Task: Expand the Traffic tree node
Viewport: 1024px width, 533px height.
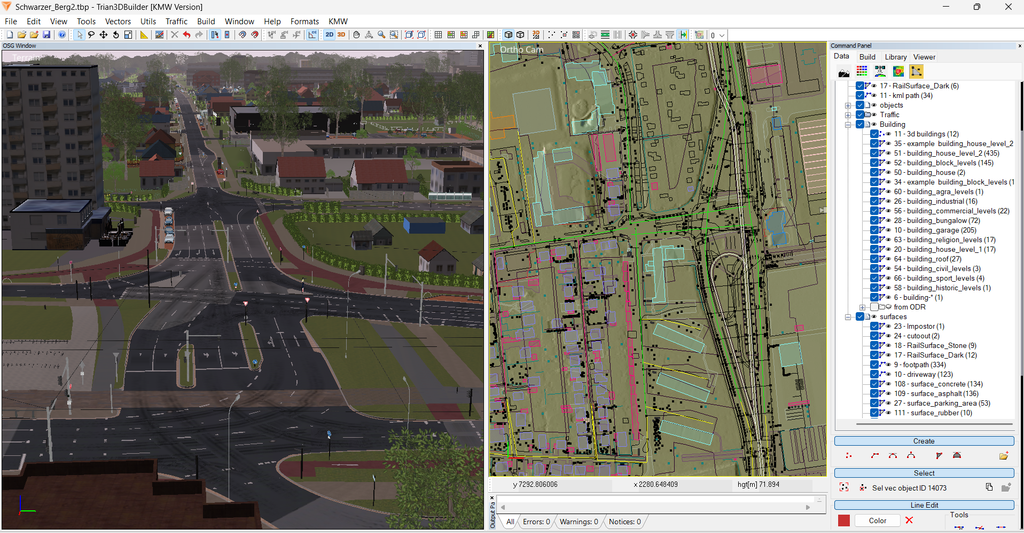Action: (848, 115)
